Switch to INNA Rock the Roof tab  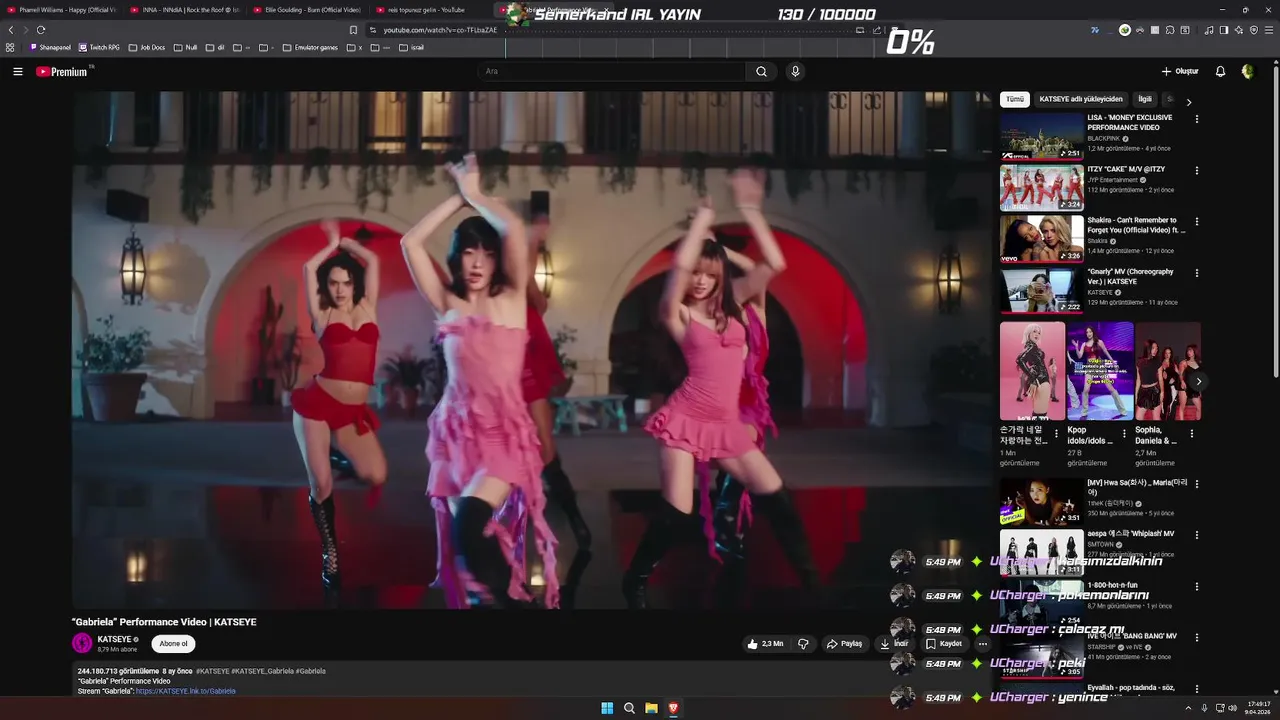pos(185,10)
